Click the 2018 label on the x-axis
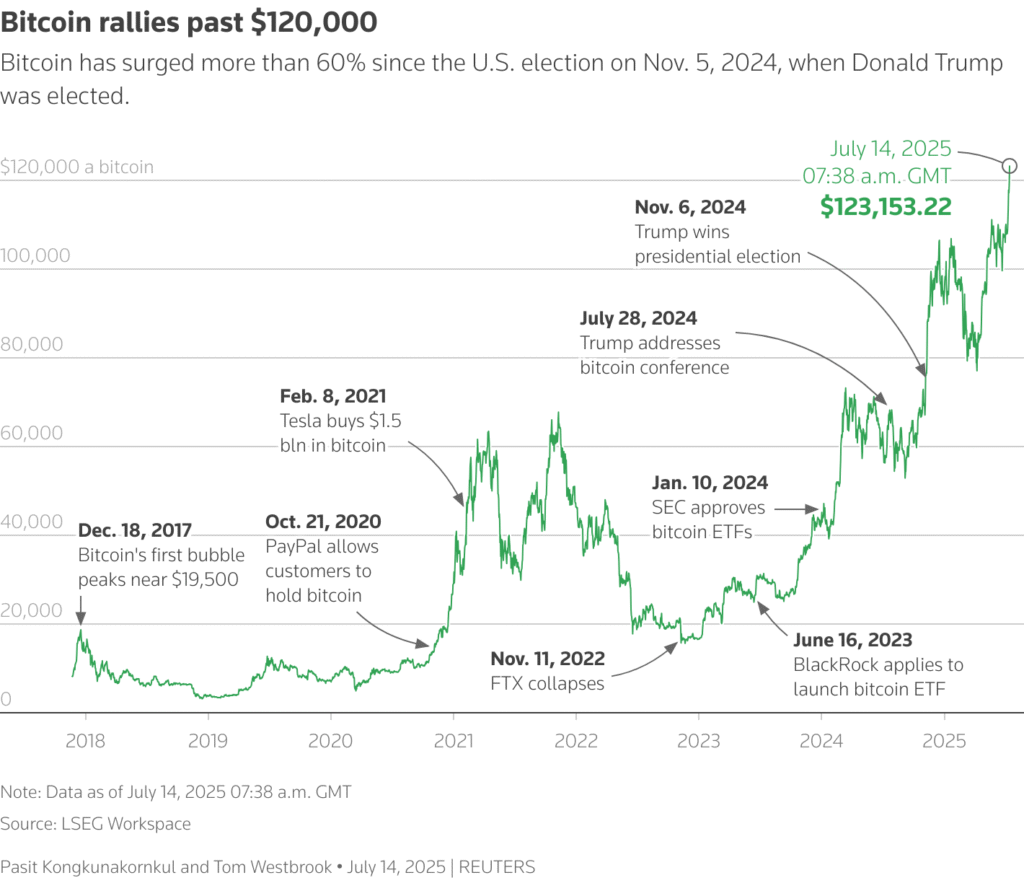1024x883 pixels. pyautogui.click(x=84, y=742)
